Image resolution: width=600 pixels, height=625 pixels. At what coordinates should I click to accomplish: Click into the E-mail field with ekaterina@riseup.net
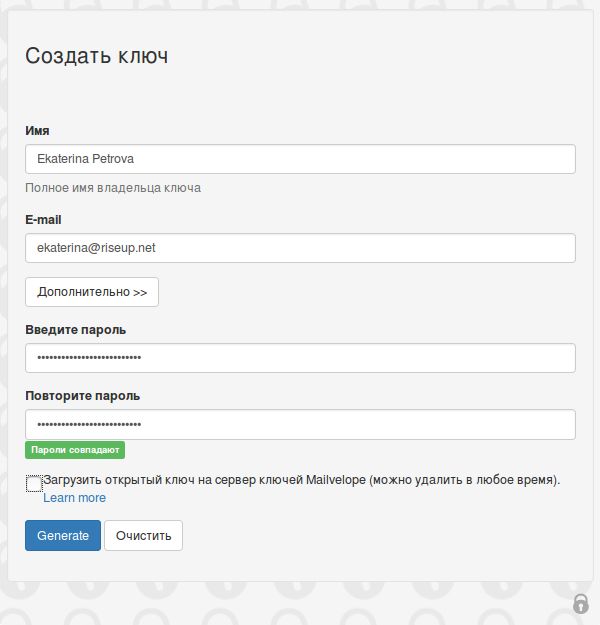(300, 248)
